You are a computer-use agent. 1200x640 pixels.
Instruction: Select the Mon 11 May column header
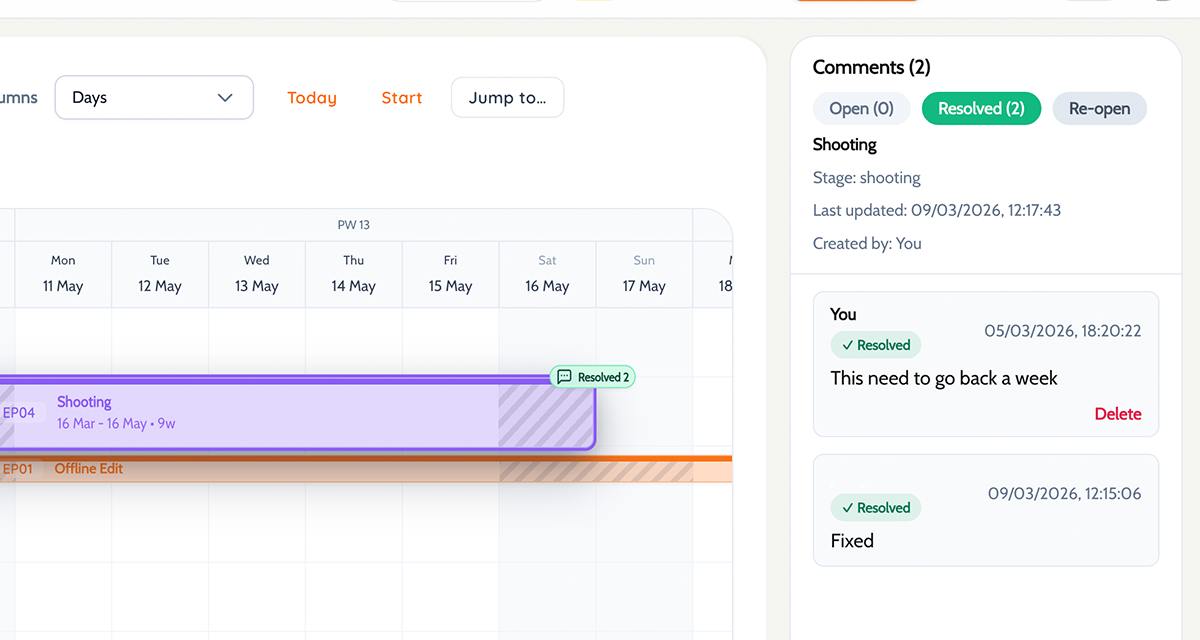63,274
